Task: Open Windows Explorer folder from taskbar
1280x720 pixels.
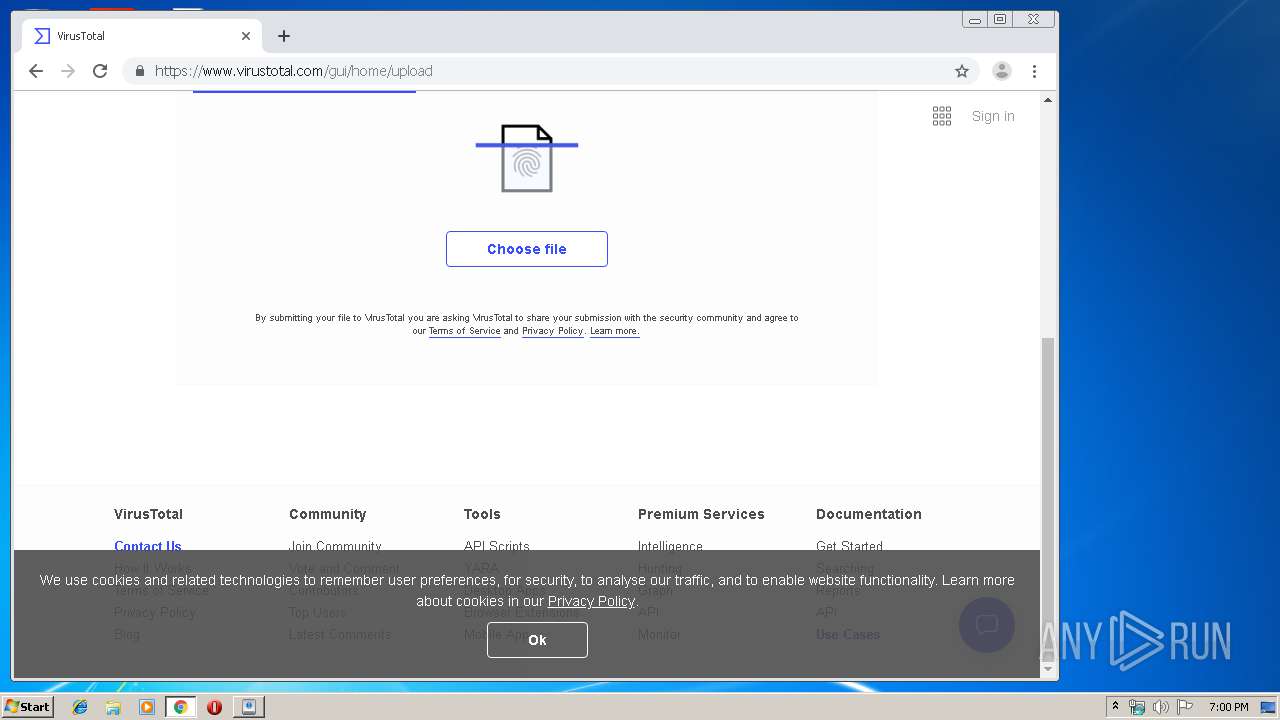Action: (x=113, y=707)
